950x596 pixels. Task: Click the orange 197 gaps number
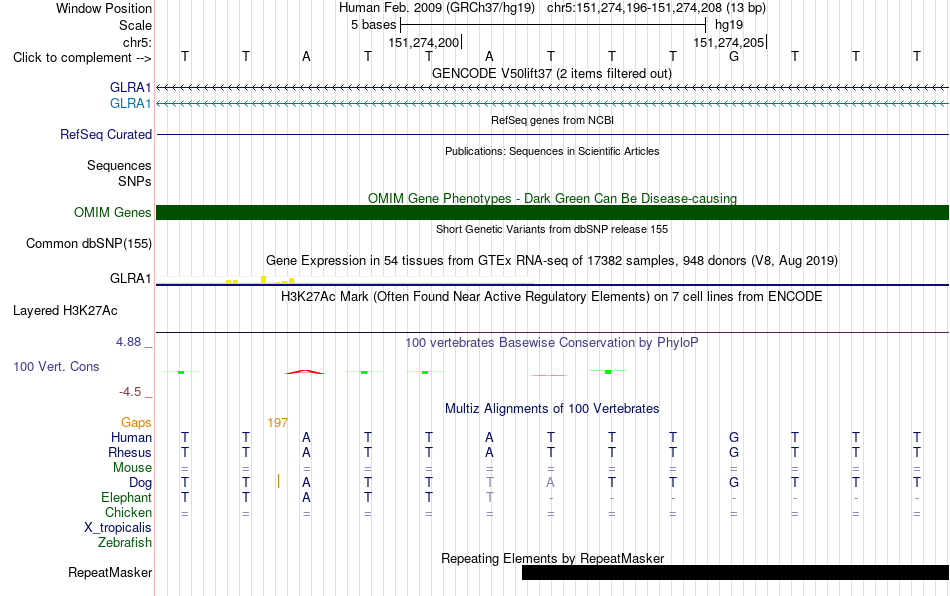pyautogui.click(x=277, y=423)
